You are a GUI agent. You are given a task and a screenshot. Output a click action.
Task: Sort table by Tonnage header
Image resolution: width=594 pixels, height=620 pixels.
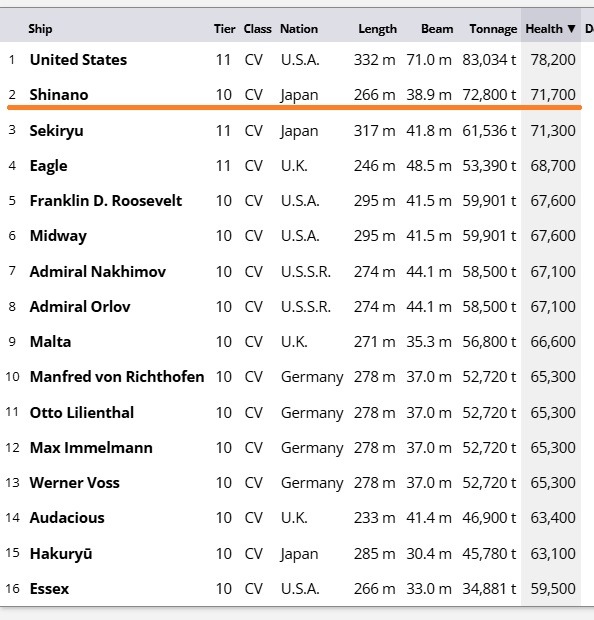tap(493, 29)
